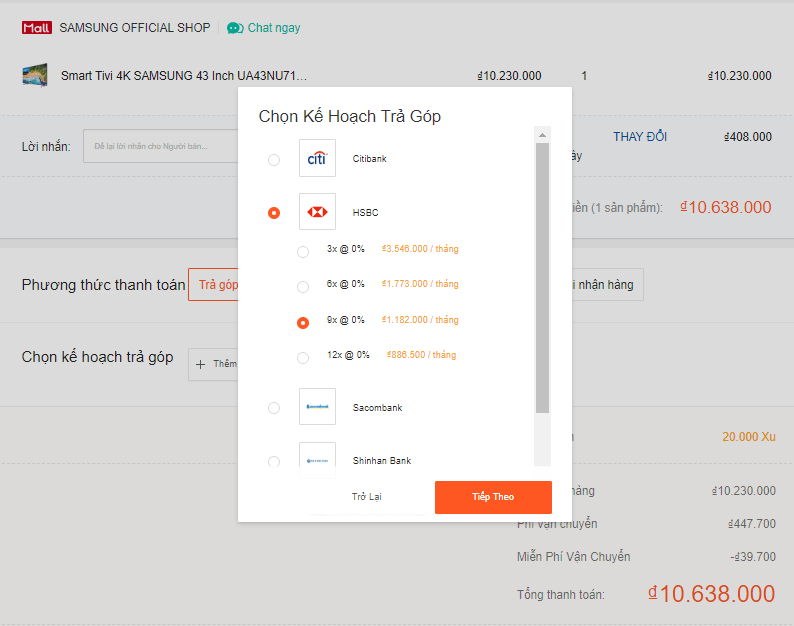Pick the 6x @ 0% installment option

pyautogui.click(x=303, y=287)
